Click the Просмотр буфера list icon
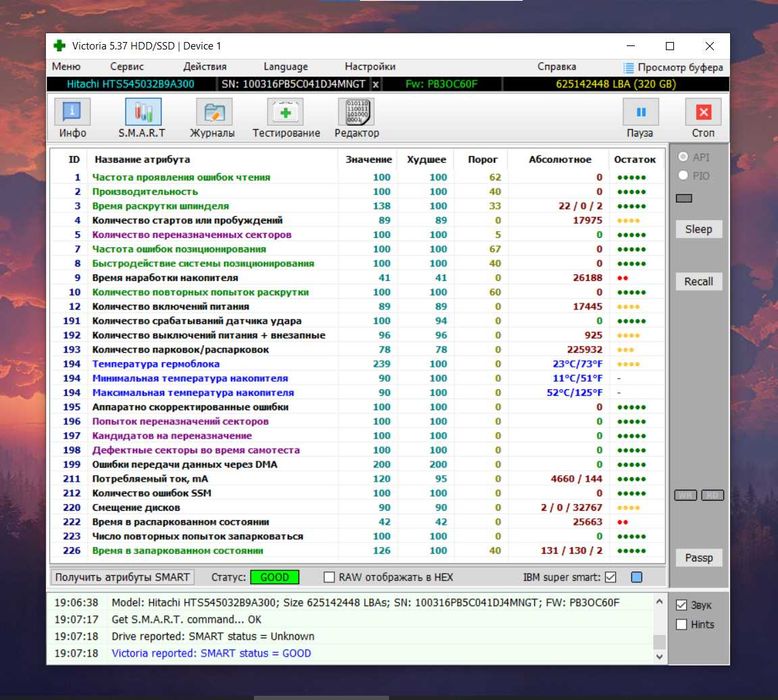This screenshot has width=778, height=700. pos(629,67)
